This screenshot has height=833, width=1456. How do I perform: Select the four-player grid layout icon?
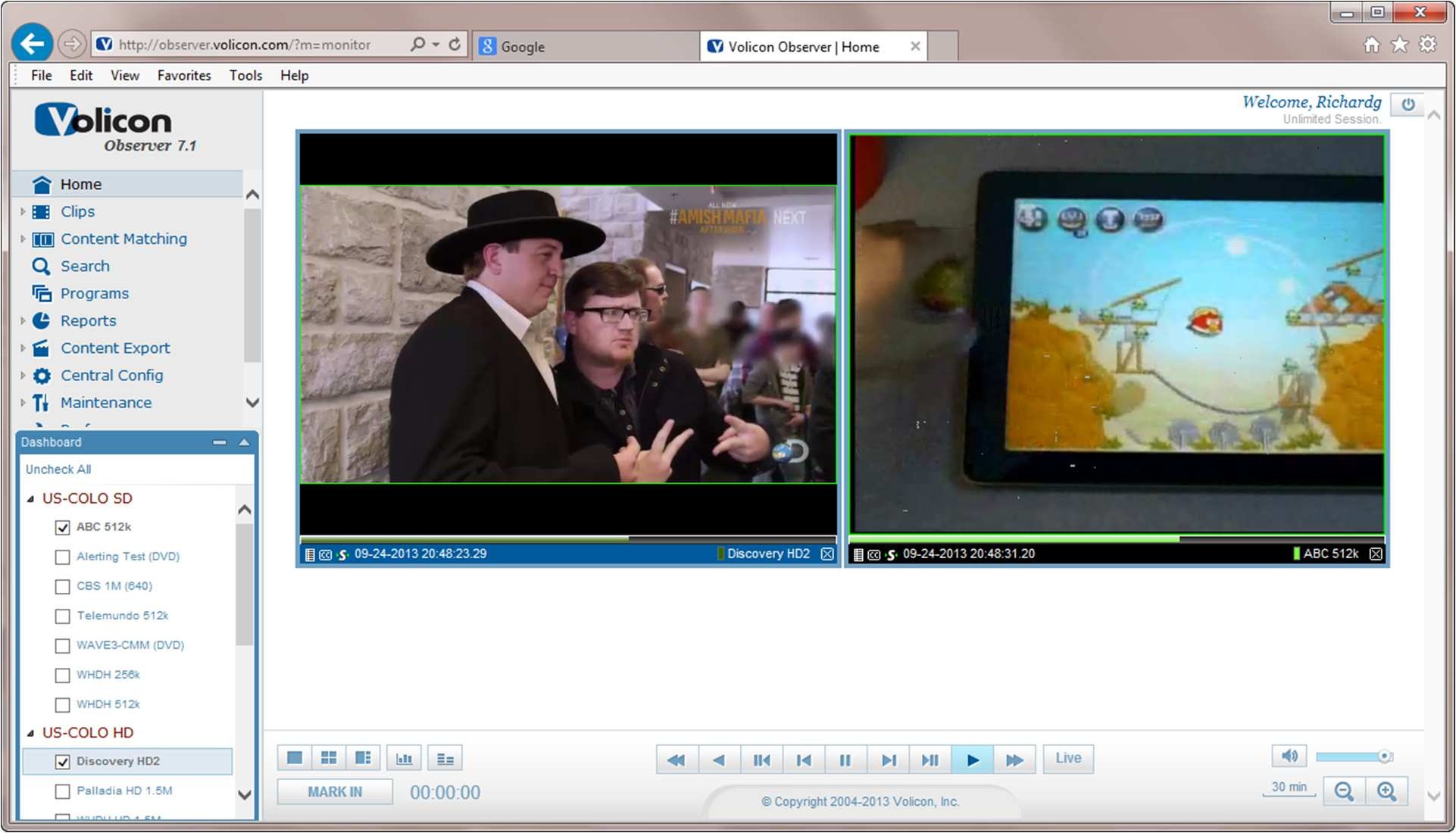[x=329, y=758]
